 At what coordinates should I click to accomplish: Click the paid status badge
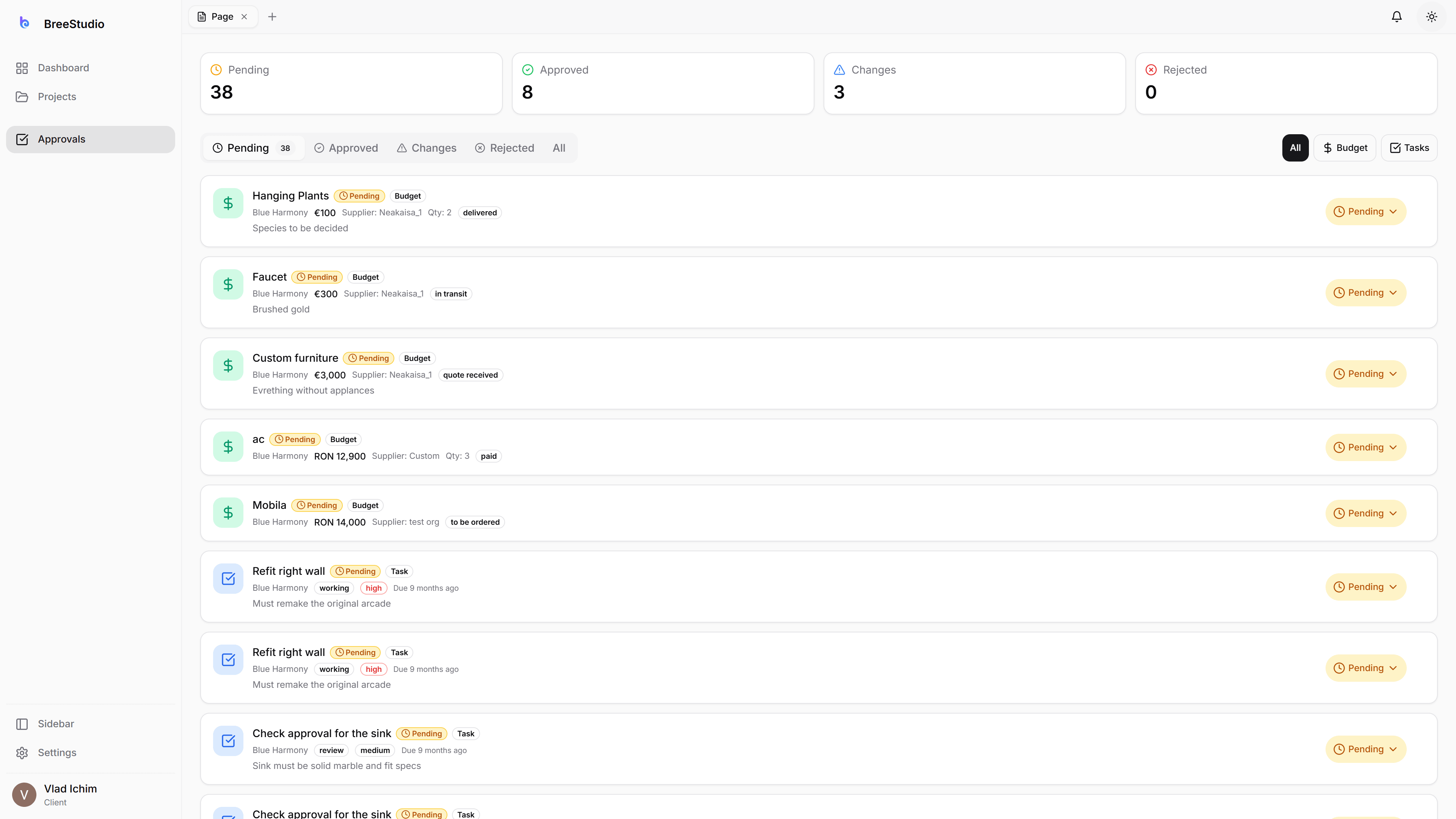488,456
